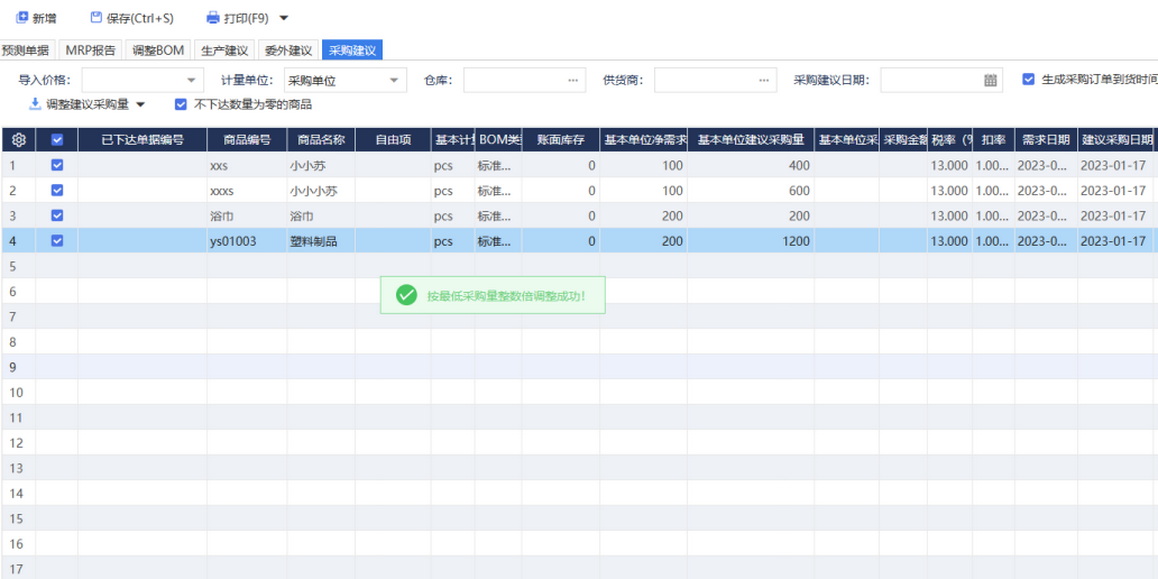Switch to the 生产建议 tab

(224, 50)
